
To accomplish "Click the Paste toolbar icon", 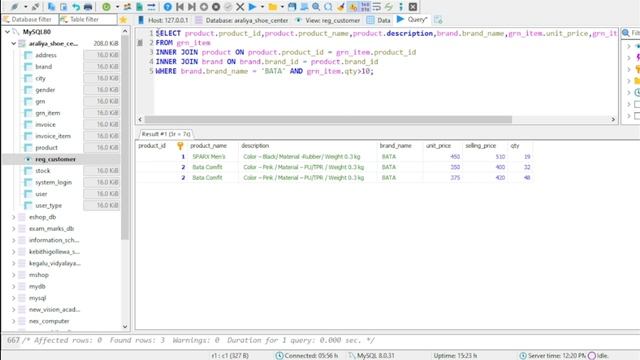I will coord(63,7).
